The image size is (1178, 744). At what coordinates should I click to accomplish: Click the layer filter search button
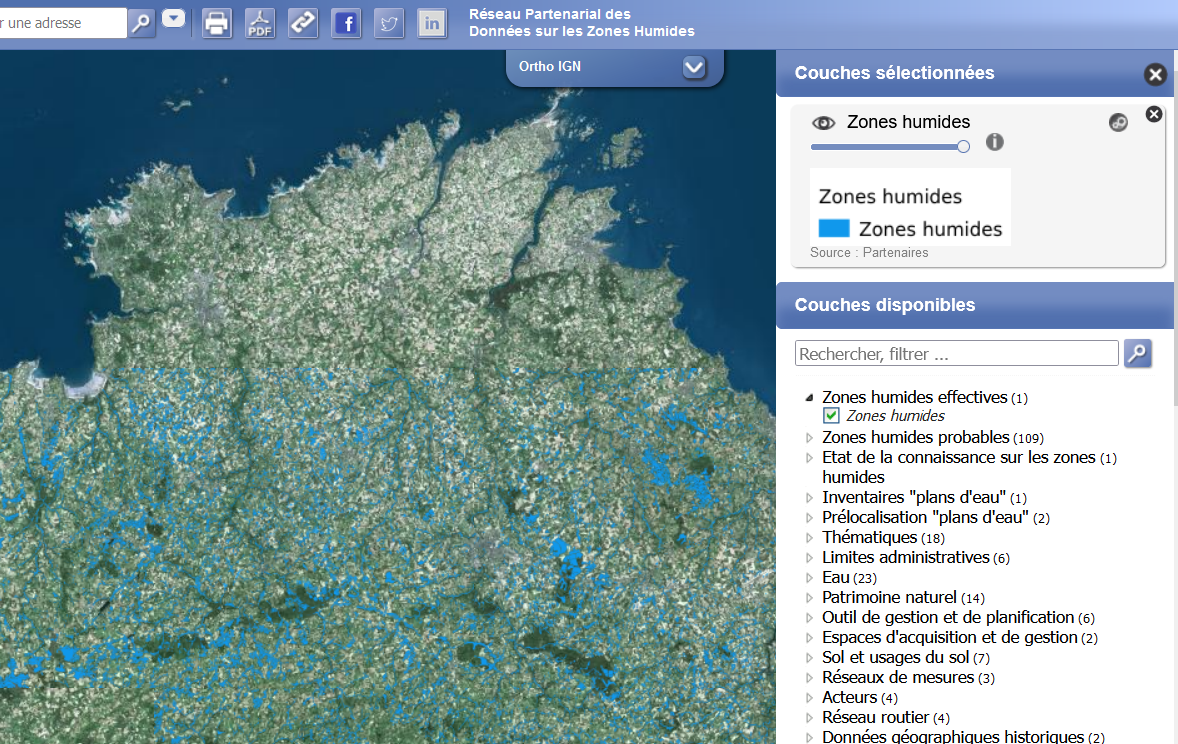tap(1138, 353)
